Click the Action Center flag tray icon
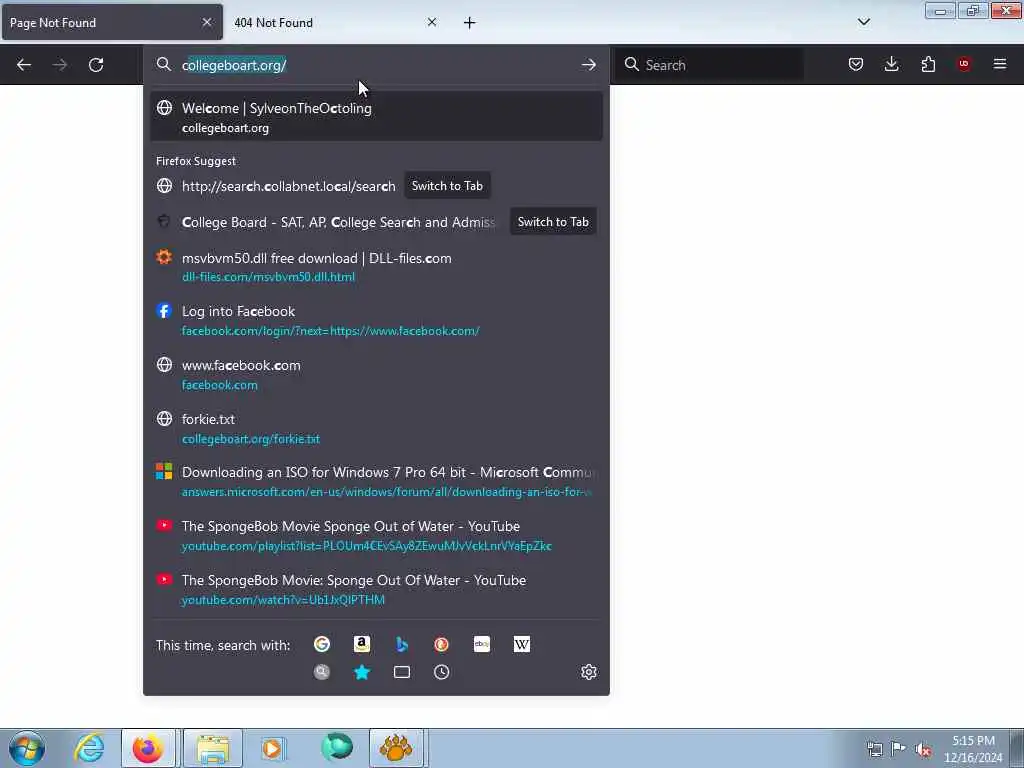The image size is (1024, 768). (898, 749)
